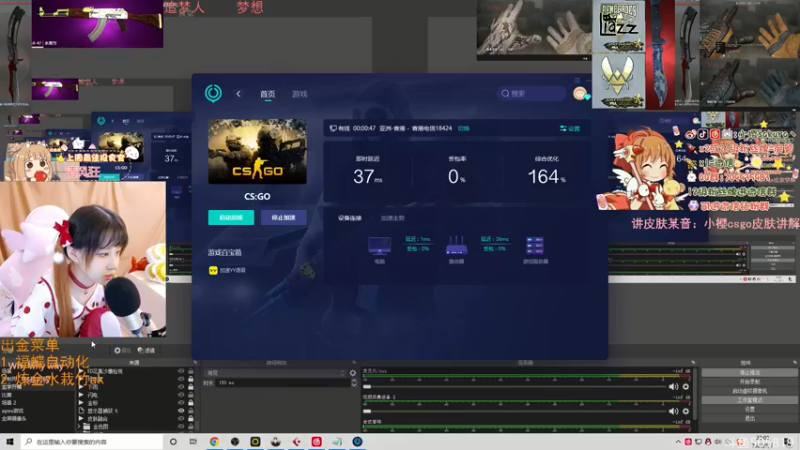Show hidden system tray icons
This screenshot has width=800, height=450.
pyautogui.click(x=678, y=442)
